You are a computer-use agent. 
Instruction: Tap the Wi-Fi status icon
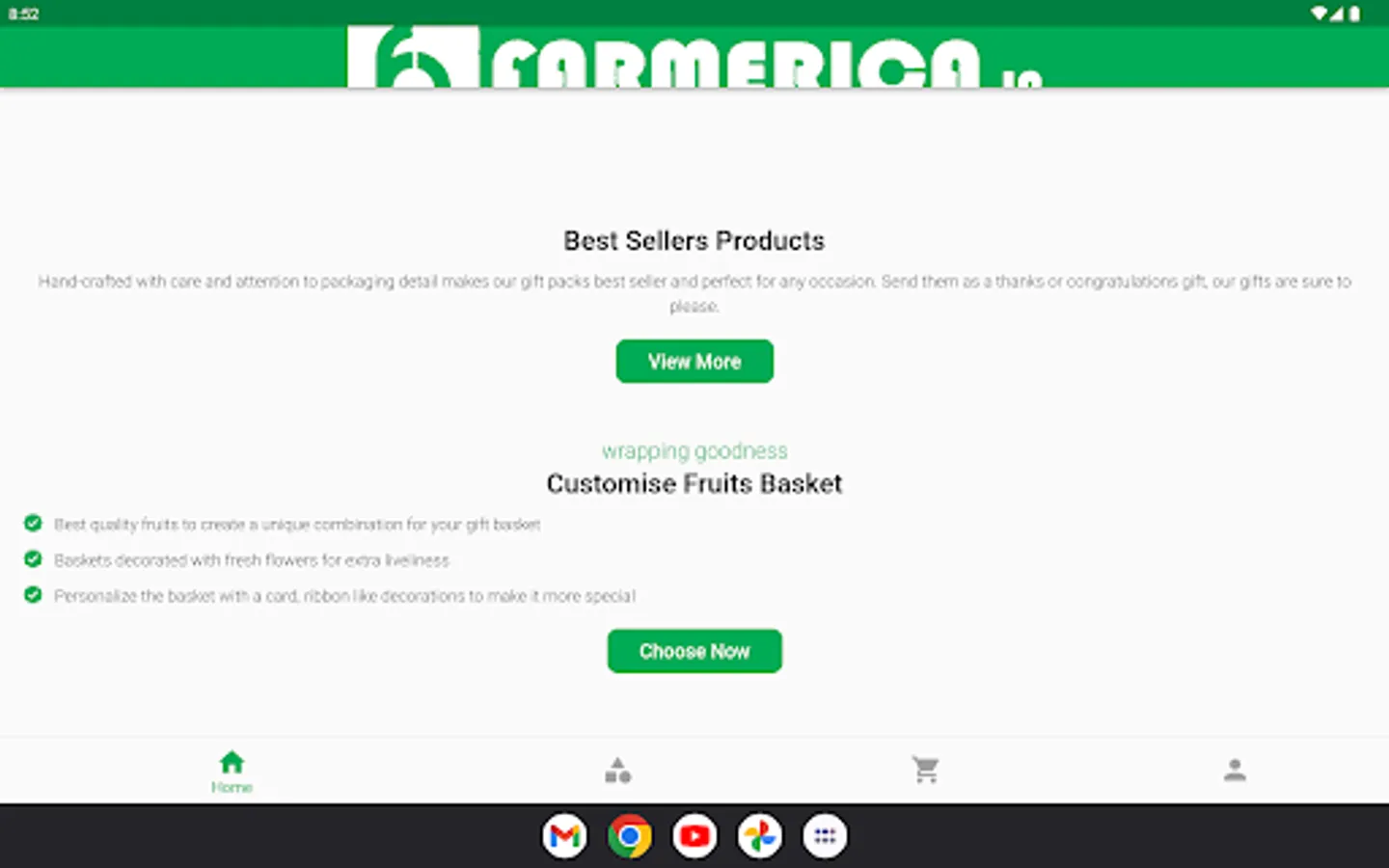[1319, 14]
